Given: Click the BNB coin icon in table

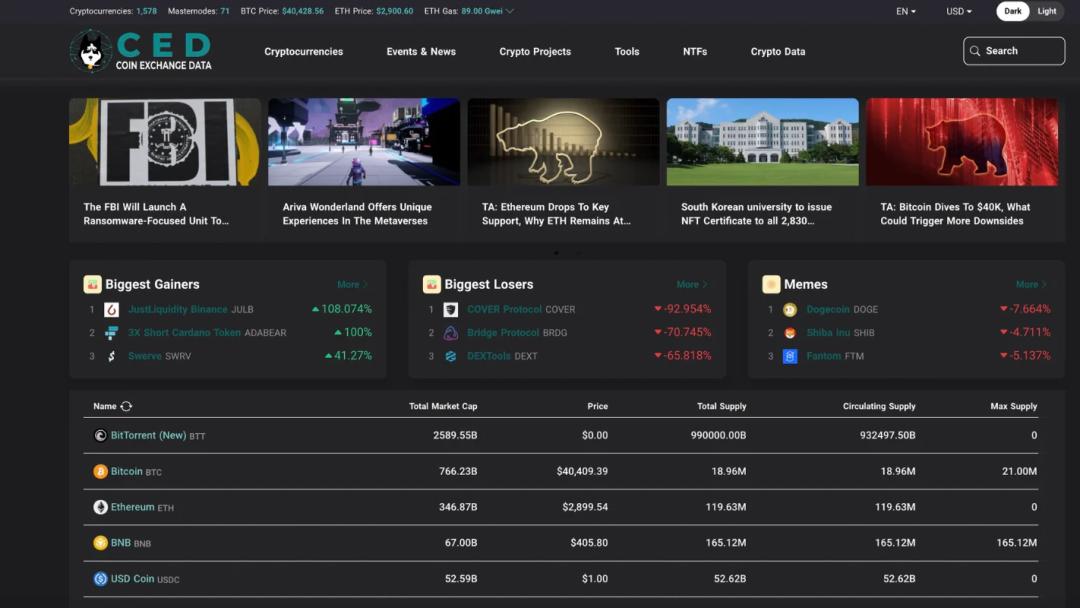Looking at the screenshot, I should pyautogui.click(x=101, y=543).
